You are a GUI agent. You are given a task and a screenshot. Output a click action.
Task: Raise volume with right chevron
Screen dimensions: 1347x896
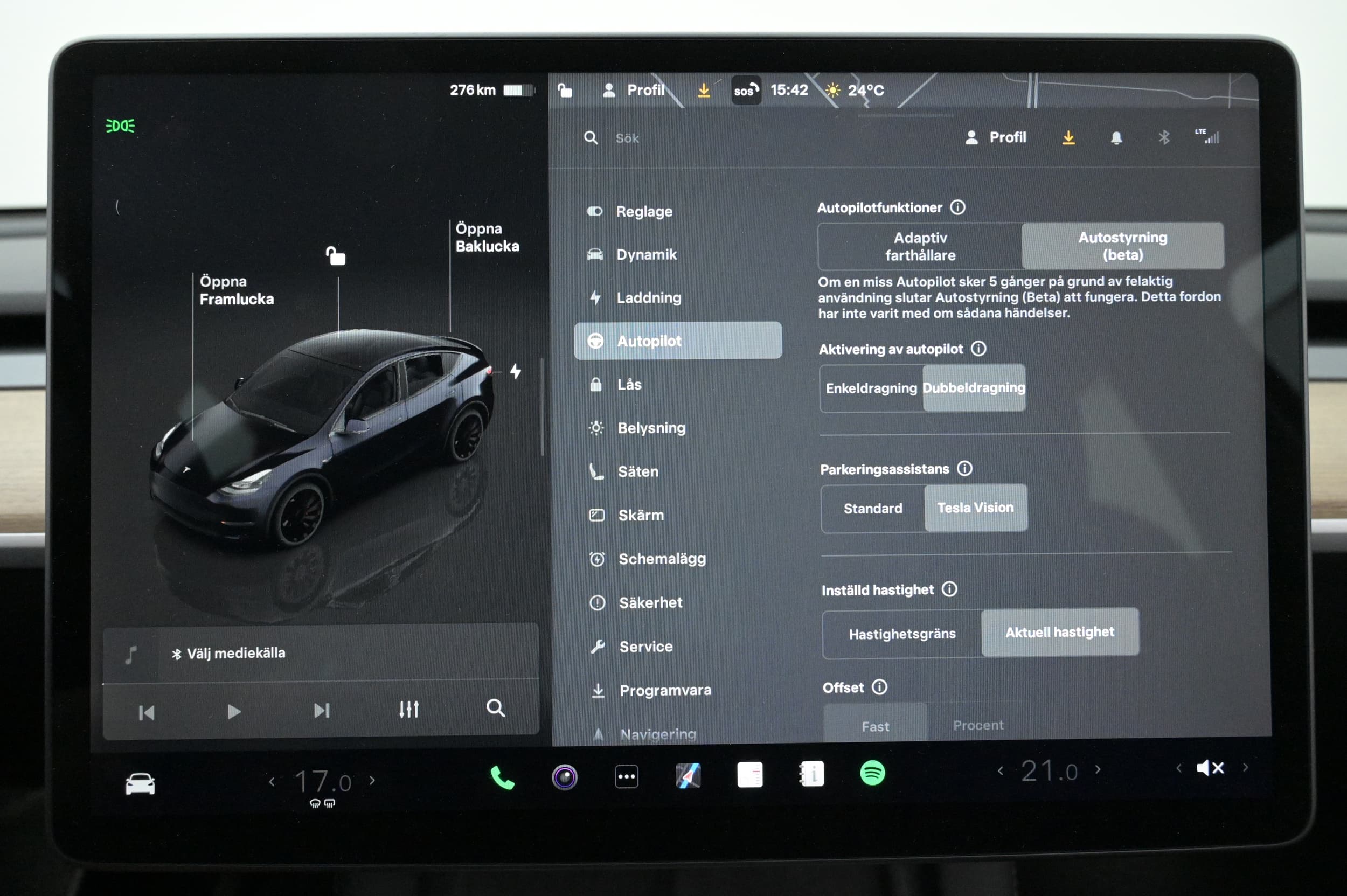1246,767
